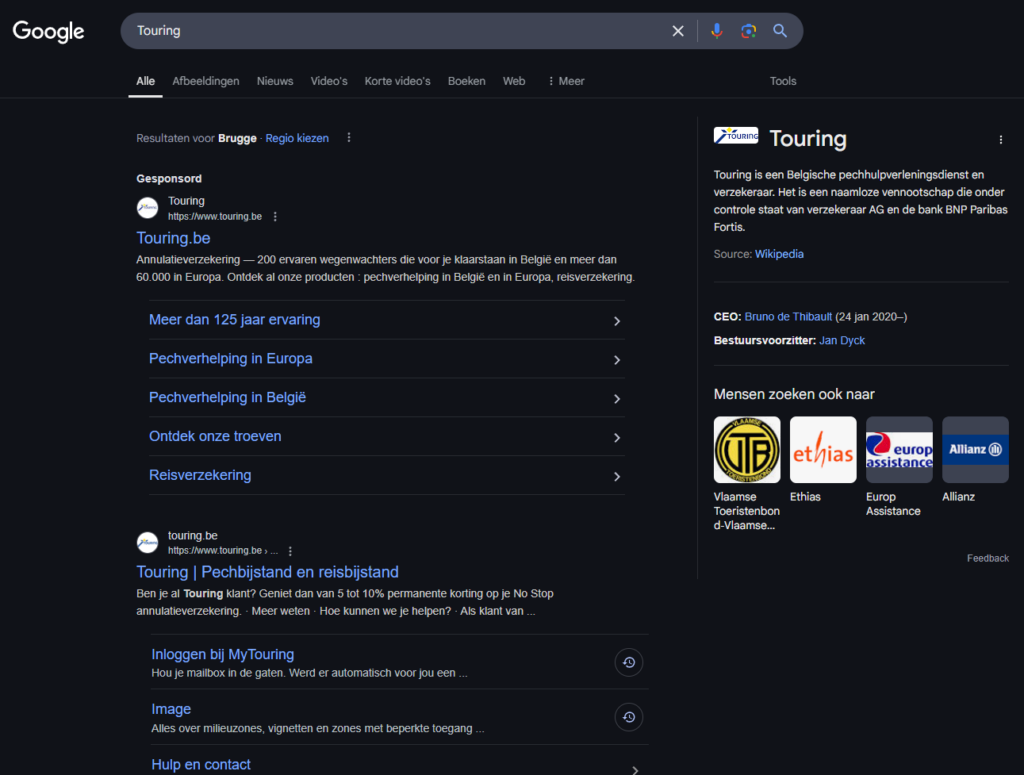Open Google Lens image search
This screenshot has height=775, width=1024.
point(748,31)
